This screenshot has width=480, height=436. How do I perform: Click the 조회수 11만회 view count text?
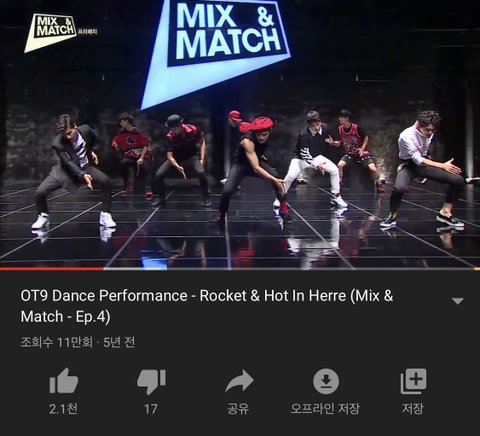(56, 342)
